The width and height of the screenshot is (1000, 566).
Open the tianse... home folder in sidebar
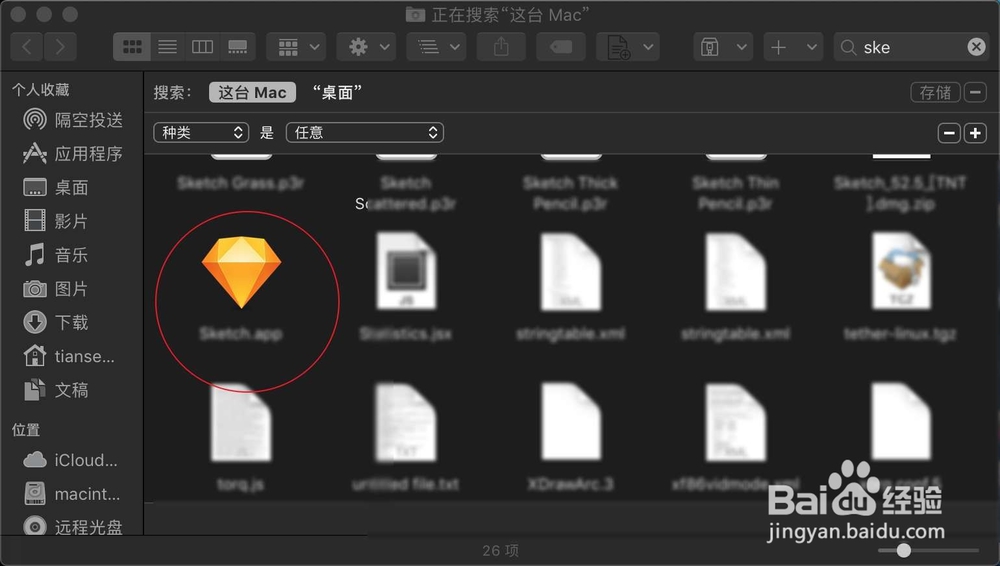[69, 356]
